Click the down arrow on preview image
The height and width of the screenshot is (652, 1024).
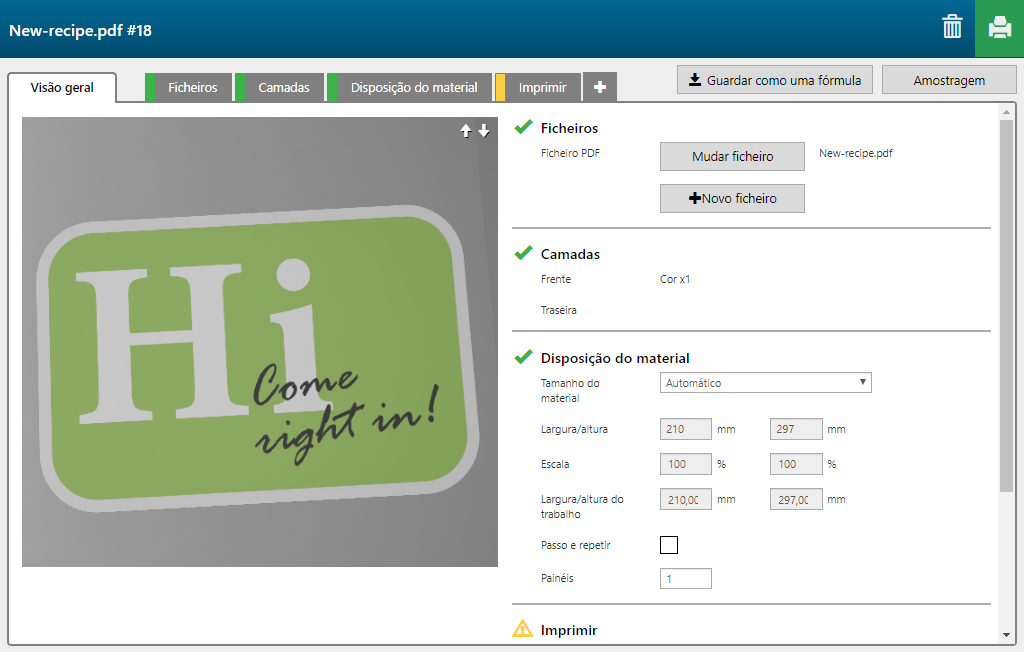pyautogui.click(x=484, y=131)
